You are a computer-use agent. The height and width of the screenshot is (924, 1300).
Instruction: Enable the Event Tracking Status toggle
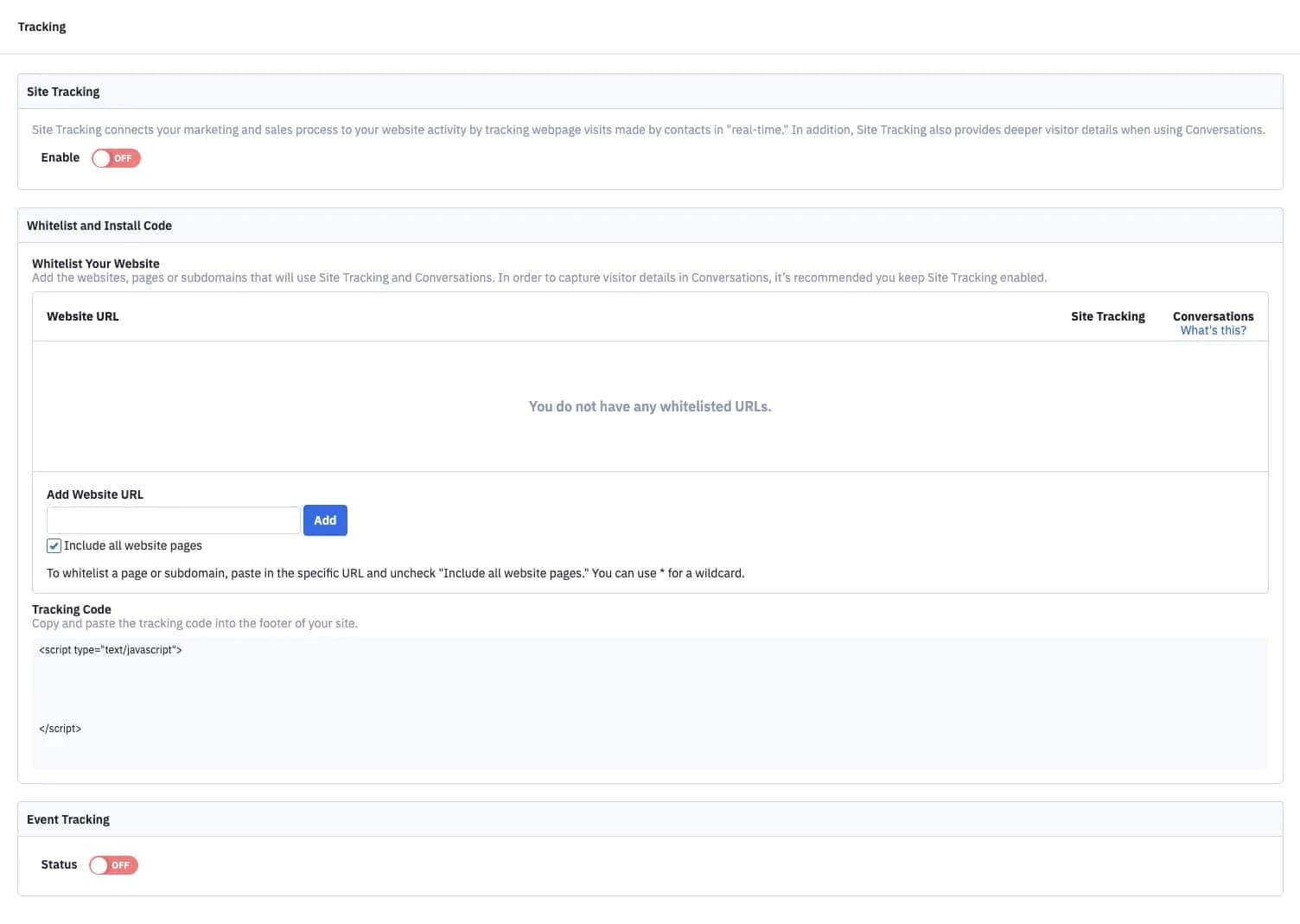113,864
